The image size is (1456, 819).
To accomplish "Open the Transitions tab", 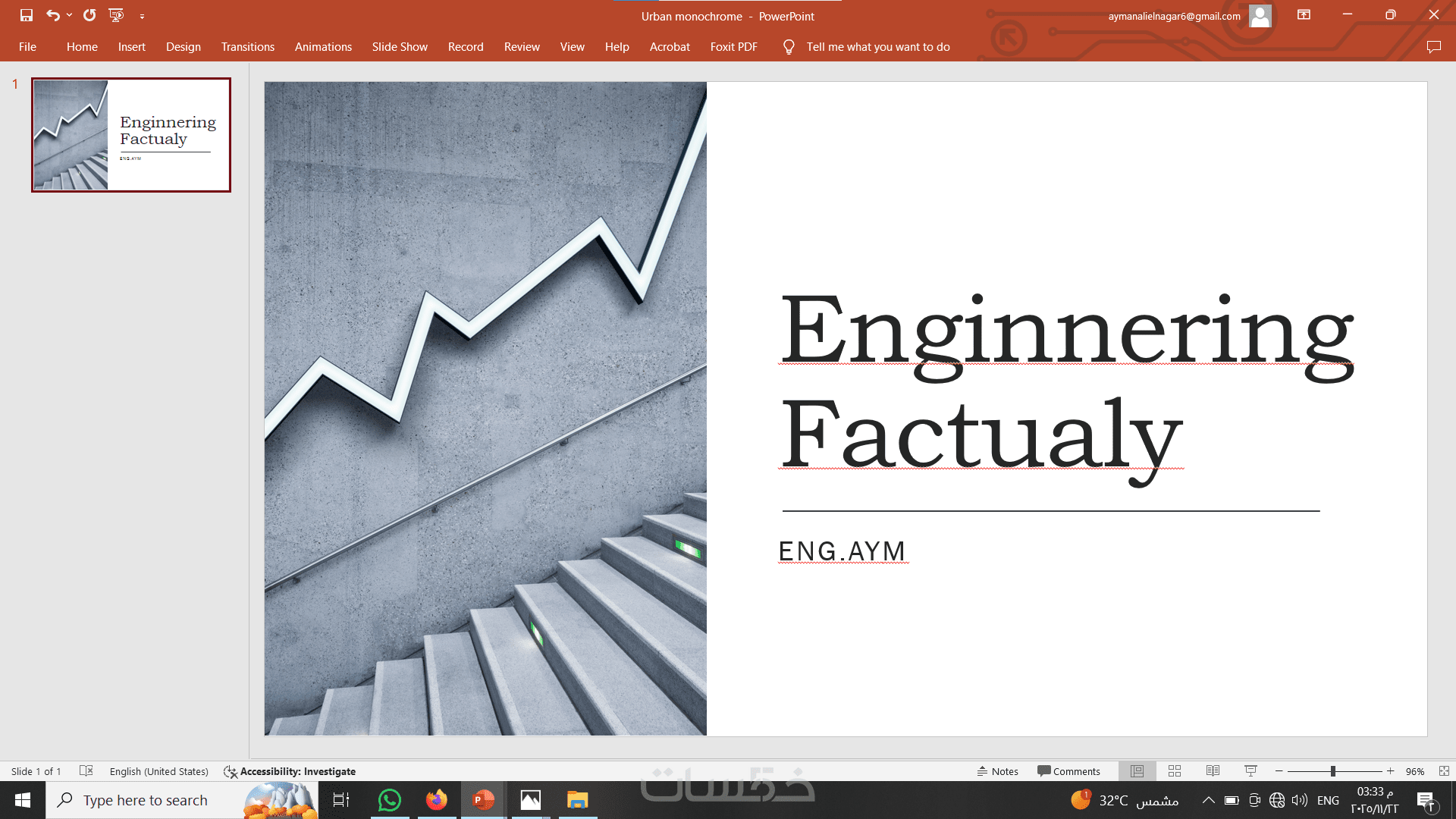I will (247, 47).
